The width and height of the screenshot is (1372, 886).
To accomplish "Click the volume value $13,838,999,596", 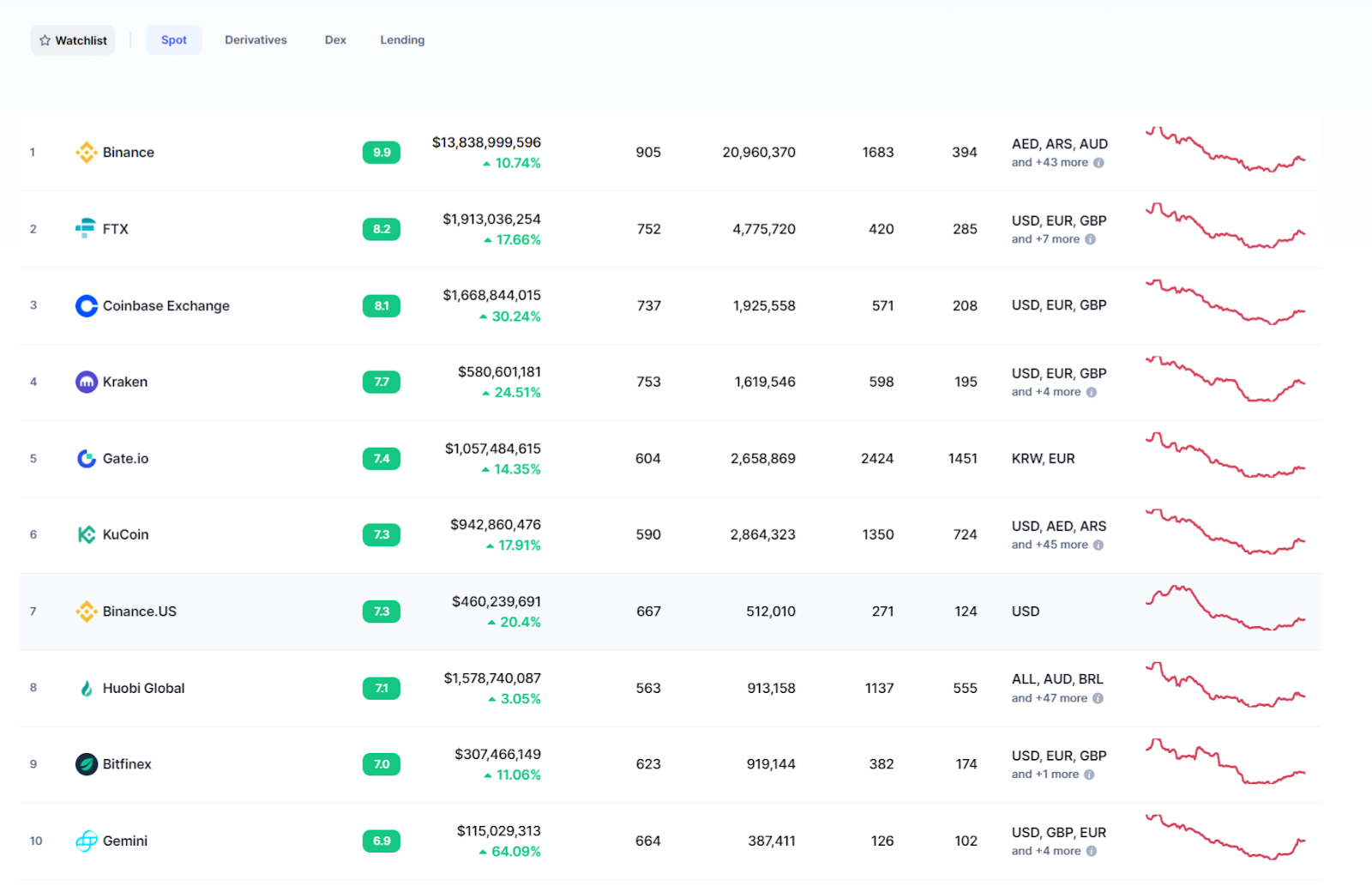I will pos(486,142).
